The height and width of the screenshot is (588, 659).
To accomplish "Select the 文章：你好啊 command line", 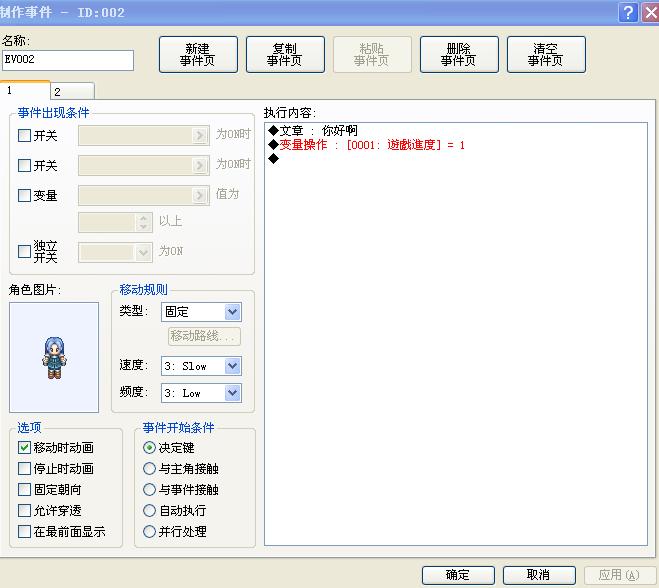I will point(456,131).
